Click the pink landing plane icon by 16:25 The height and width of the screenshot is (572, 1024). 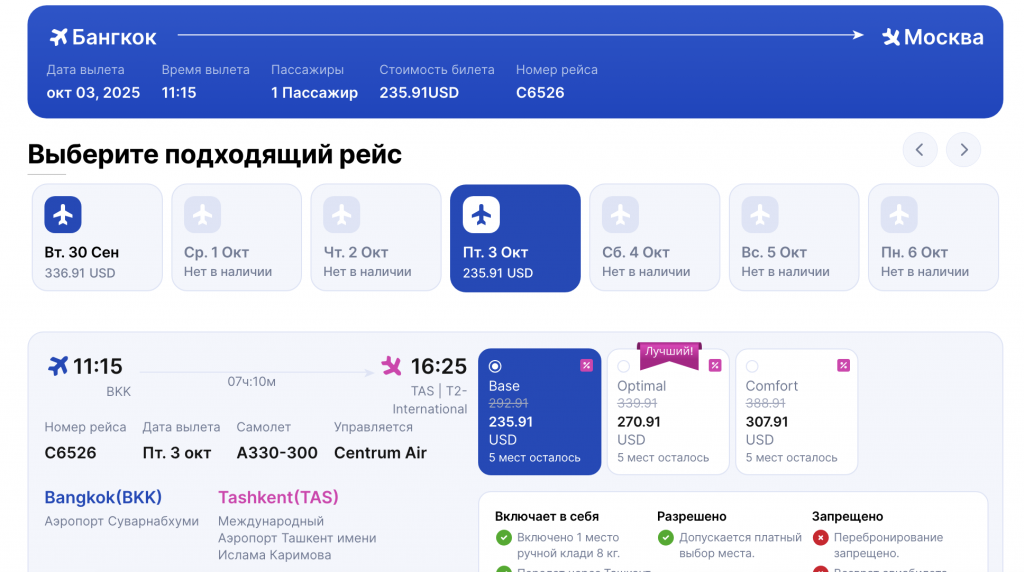[x=391, y=366]
